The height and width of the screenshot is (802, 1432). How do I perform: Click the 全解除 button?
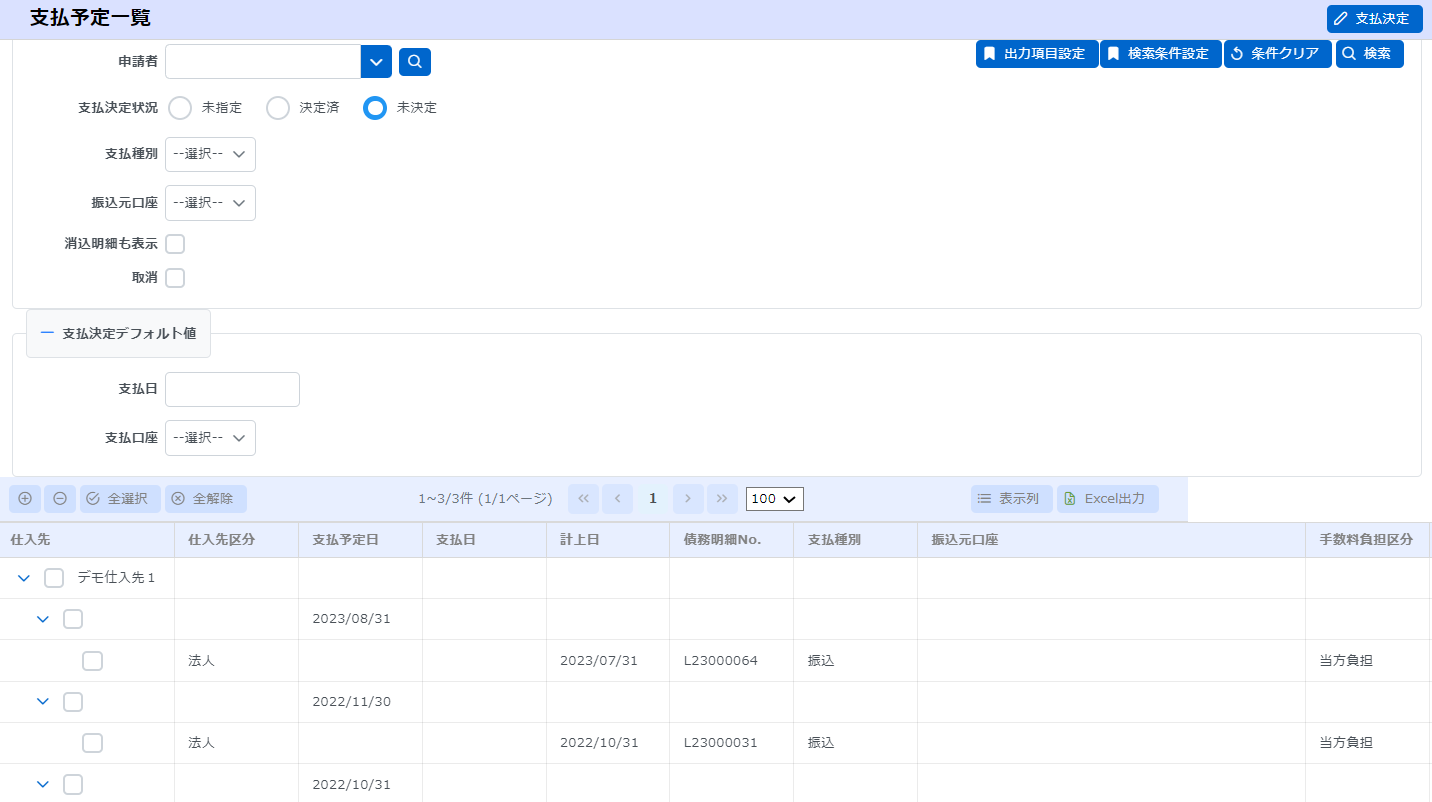point(205,499)
